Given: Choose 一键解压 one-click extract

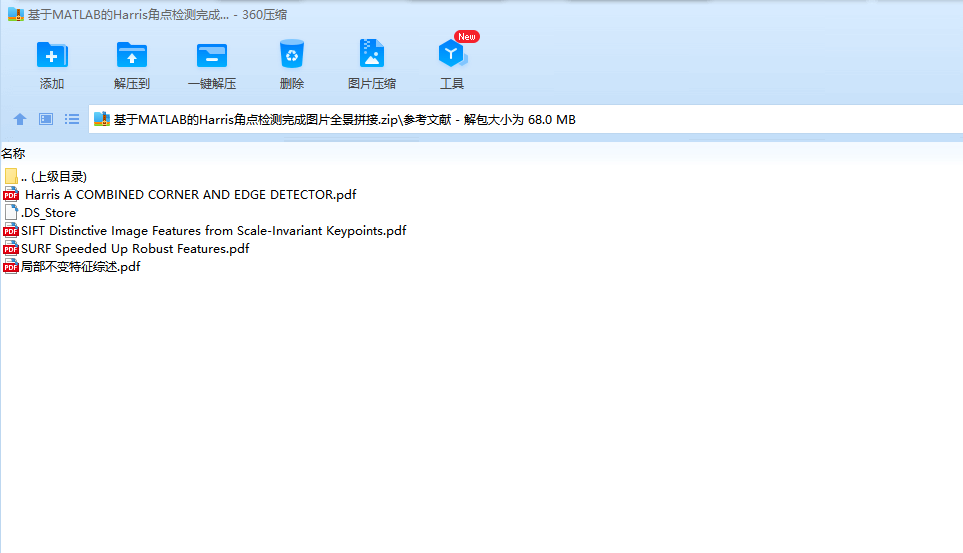Looking at the screenshot, I should pos(212,55).
